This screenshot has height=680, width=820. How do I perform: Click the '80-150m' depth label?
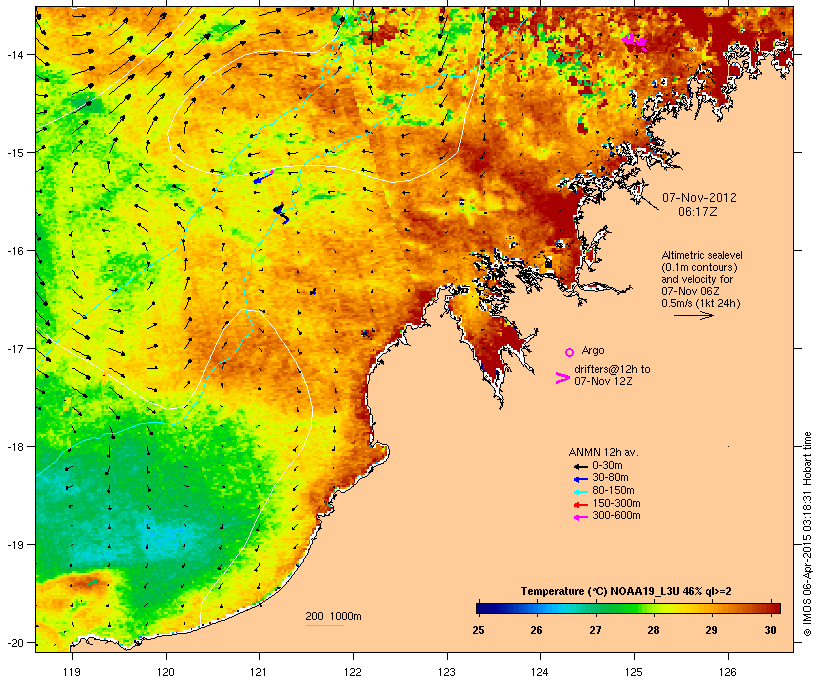coord(613,491)
